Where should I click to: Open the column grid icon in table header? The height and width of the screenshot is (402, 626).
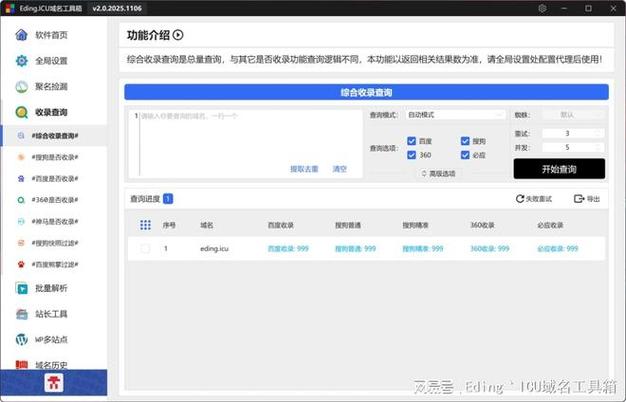pyautogui.click(x=145, y=225)
